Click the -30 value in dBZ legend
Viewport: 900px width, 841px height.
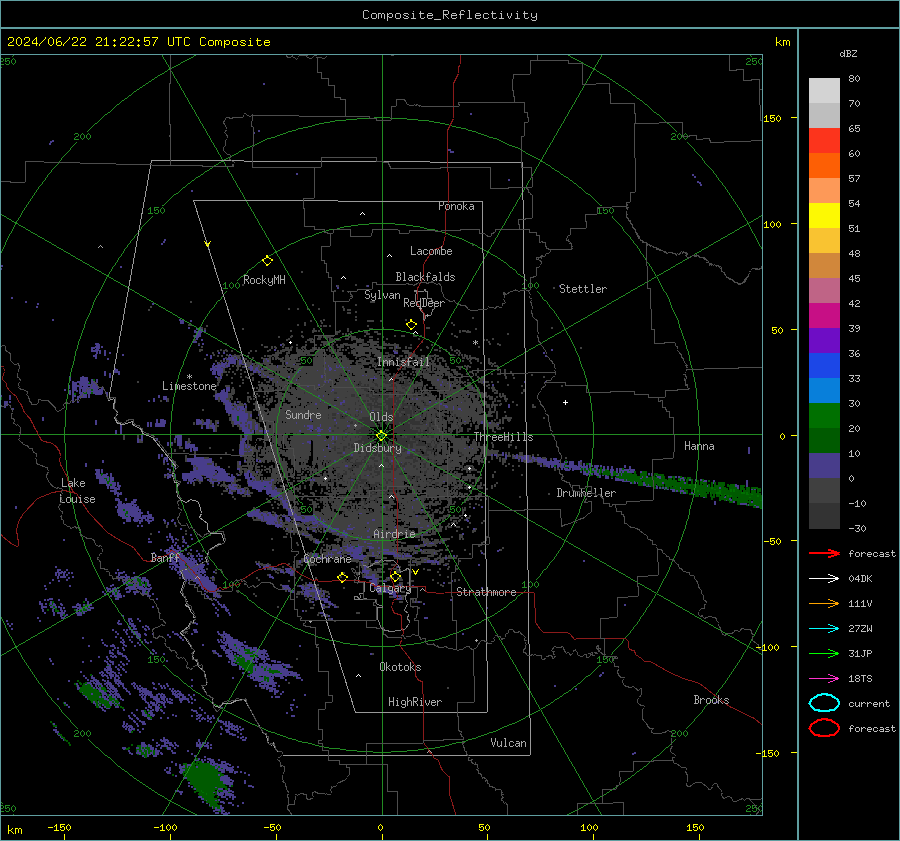click(858, 528)
